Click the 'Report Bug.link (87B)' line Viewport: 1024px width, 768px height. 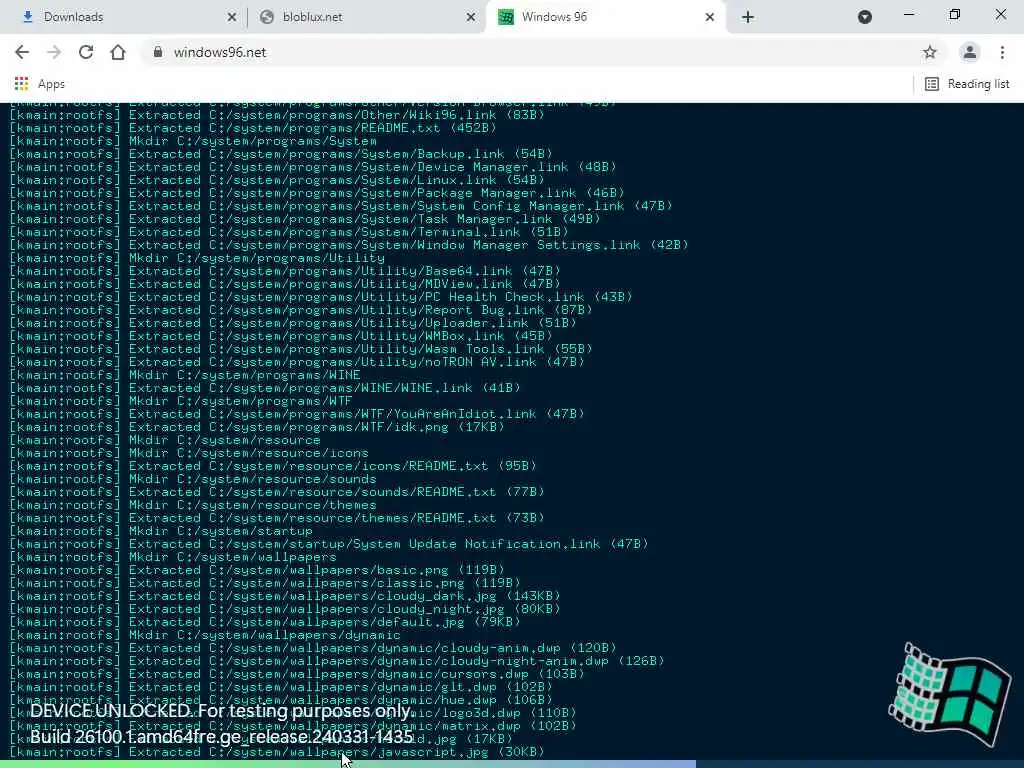pos(301,310)
